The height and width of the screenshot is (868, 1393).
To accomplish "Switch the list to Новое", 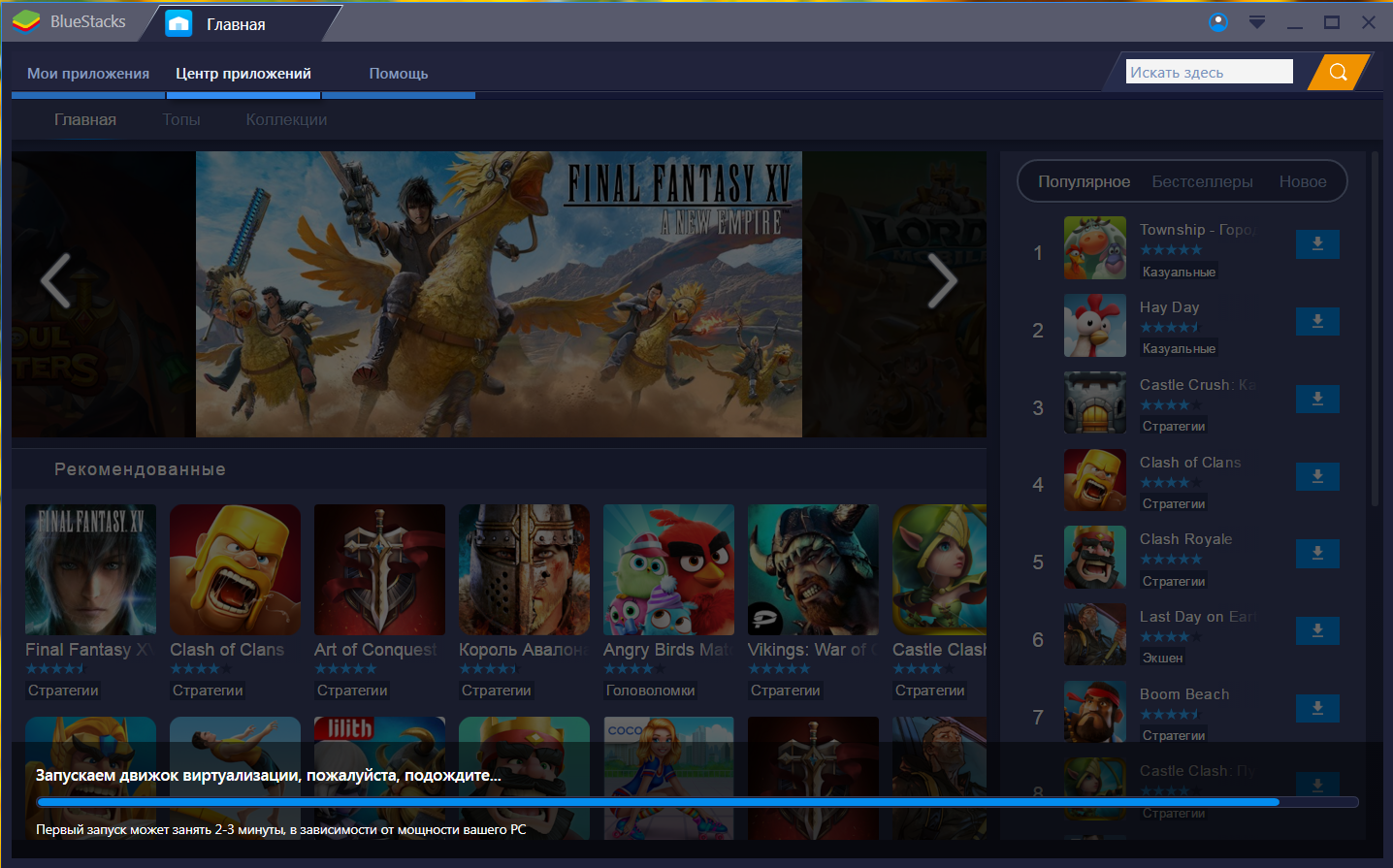I will [1302, 182].
